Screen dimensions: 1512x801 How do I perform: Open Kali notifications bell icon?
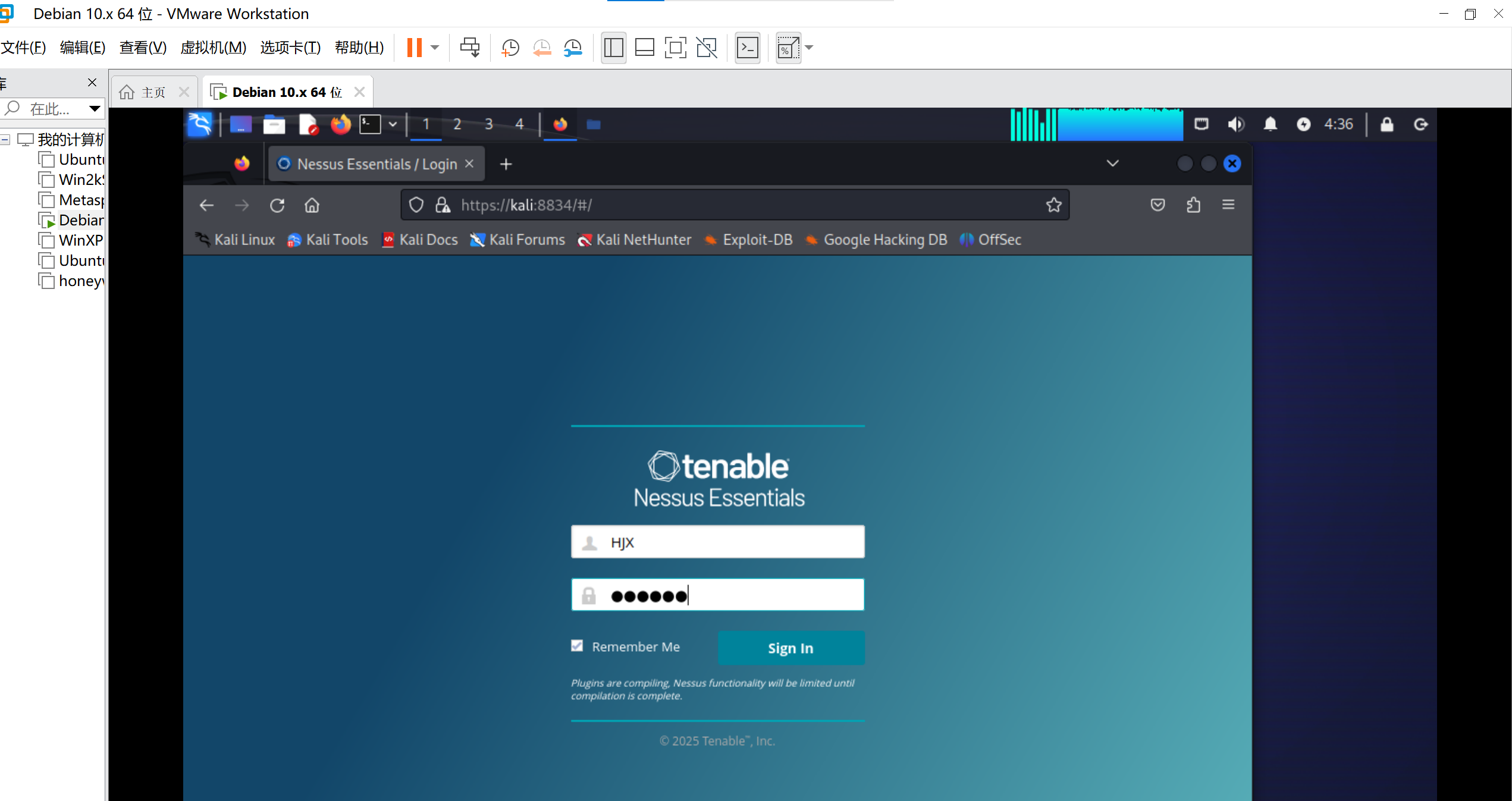click(x=1270, y=124)
